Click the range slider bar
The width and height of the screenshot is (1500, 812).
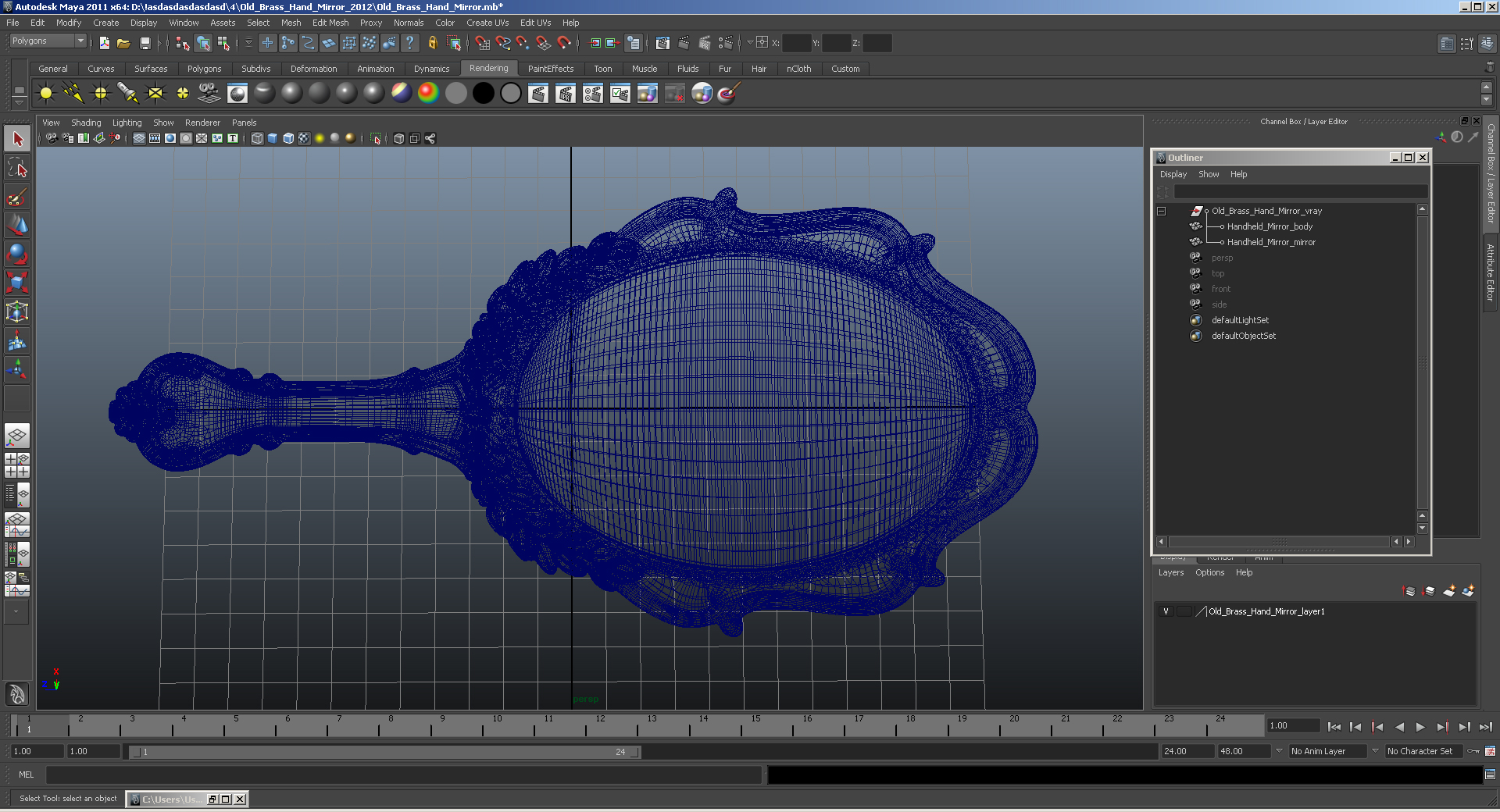click(385, 752)
